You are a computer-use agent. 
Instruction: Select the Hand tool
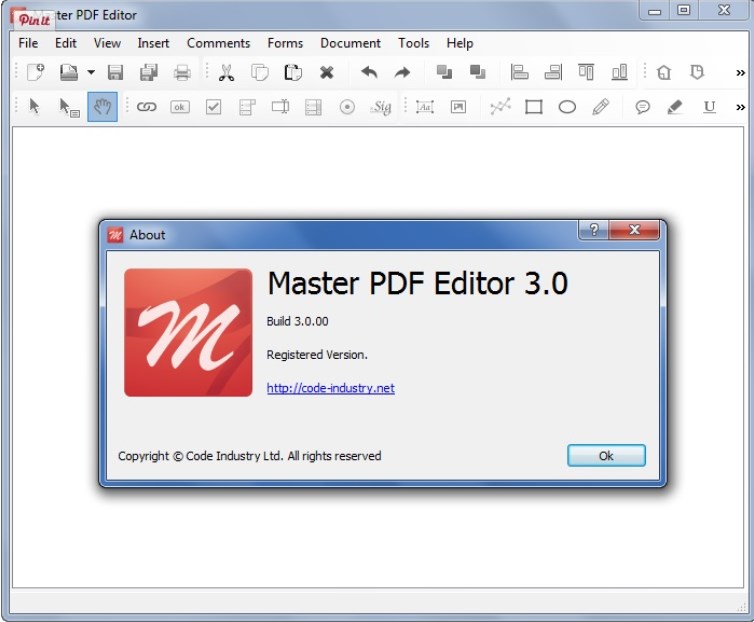102,106
